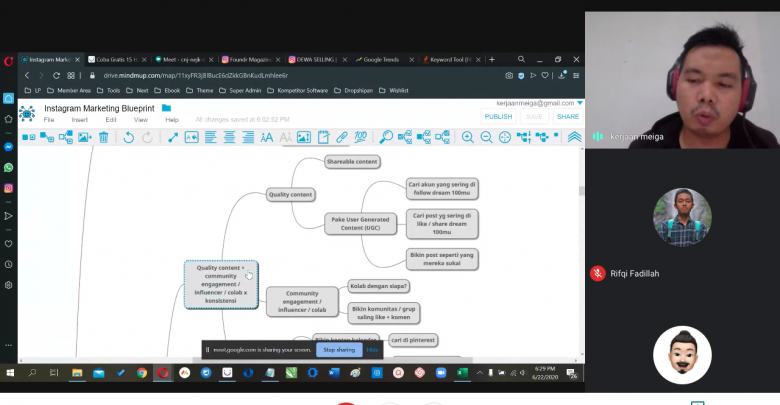Switch to the DEWA SELLING tab

(315, 60)
